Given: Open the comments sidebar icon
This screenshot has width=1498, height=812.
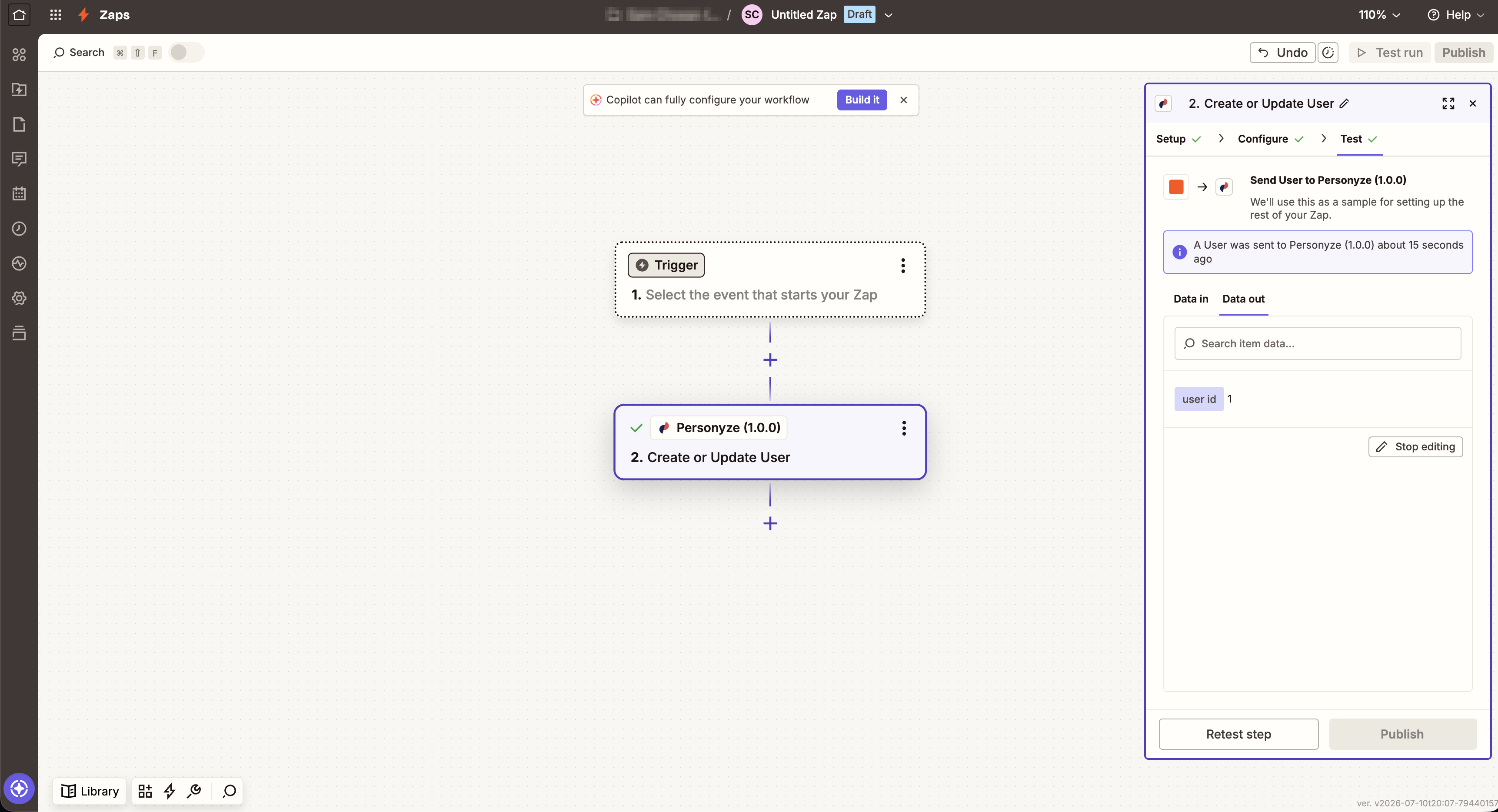Looking at the screenshot, I should pyautogui.click(x=19, y=159).
